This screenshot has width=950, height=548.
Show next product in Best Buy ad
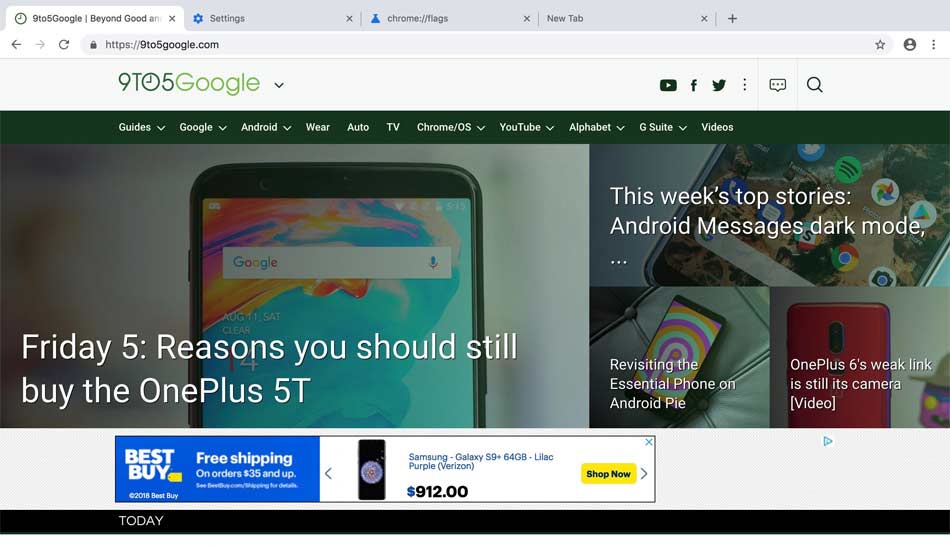pyautogui.click(x=644, y=473)
